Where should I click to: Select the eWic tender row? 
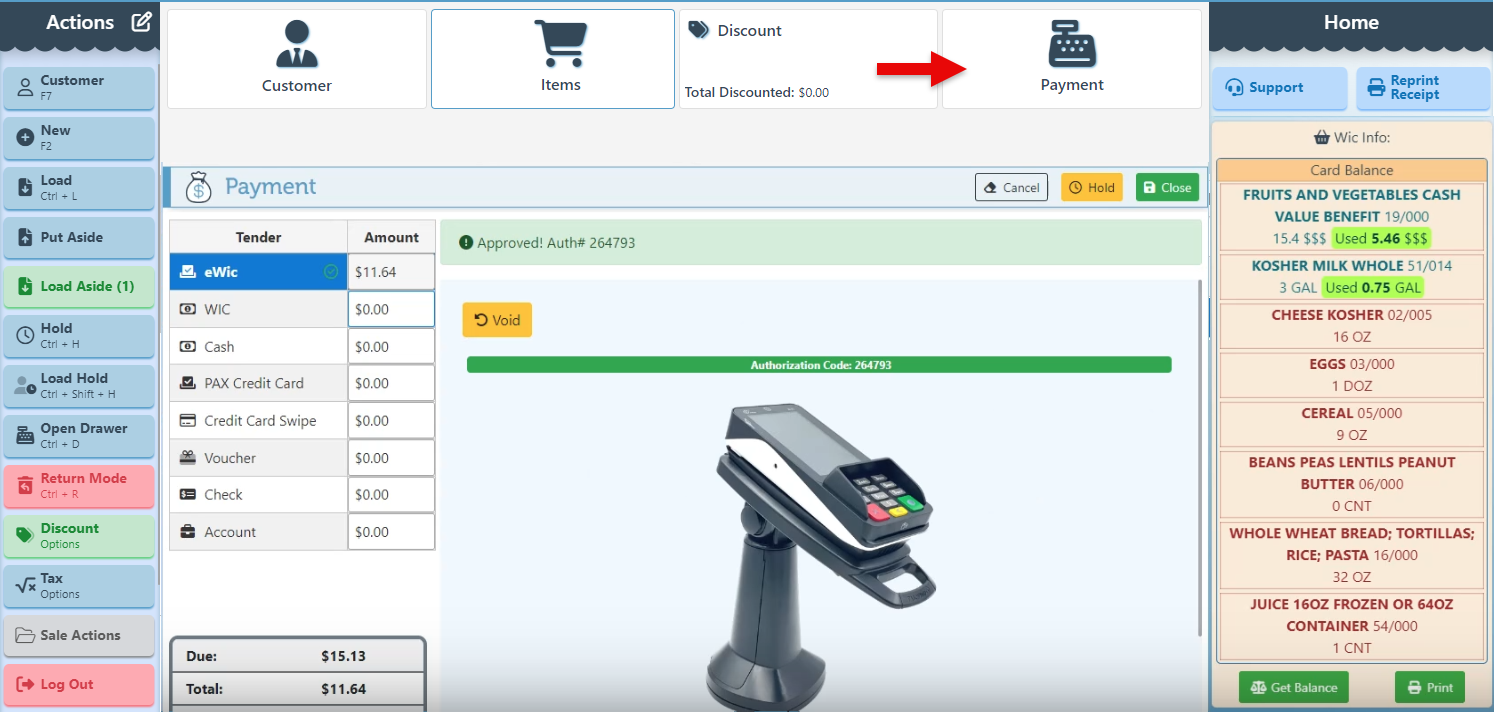tap(258, 272)
